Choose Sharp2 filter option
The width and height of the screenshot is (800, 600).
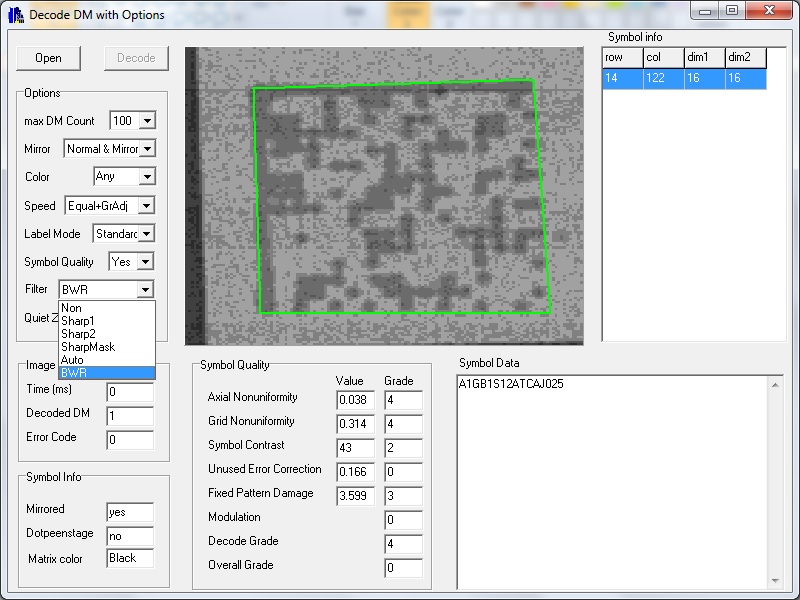tap(107, 334)
